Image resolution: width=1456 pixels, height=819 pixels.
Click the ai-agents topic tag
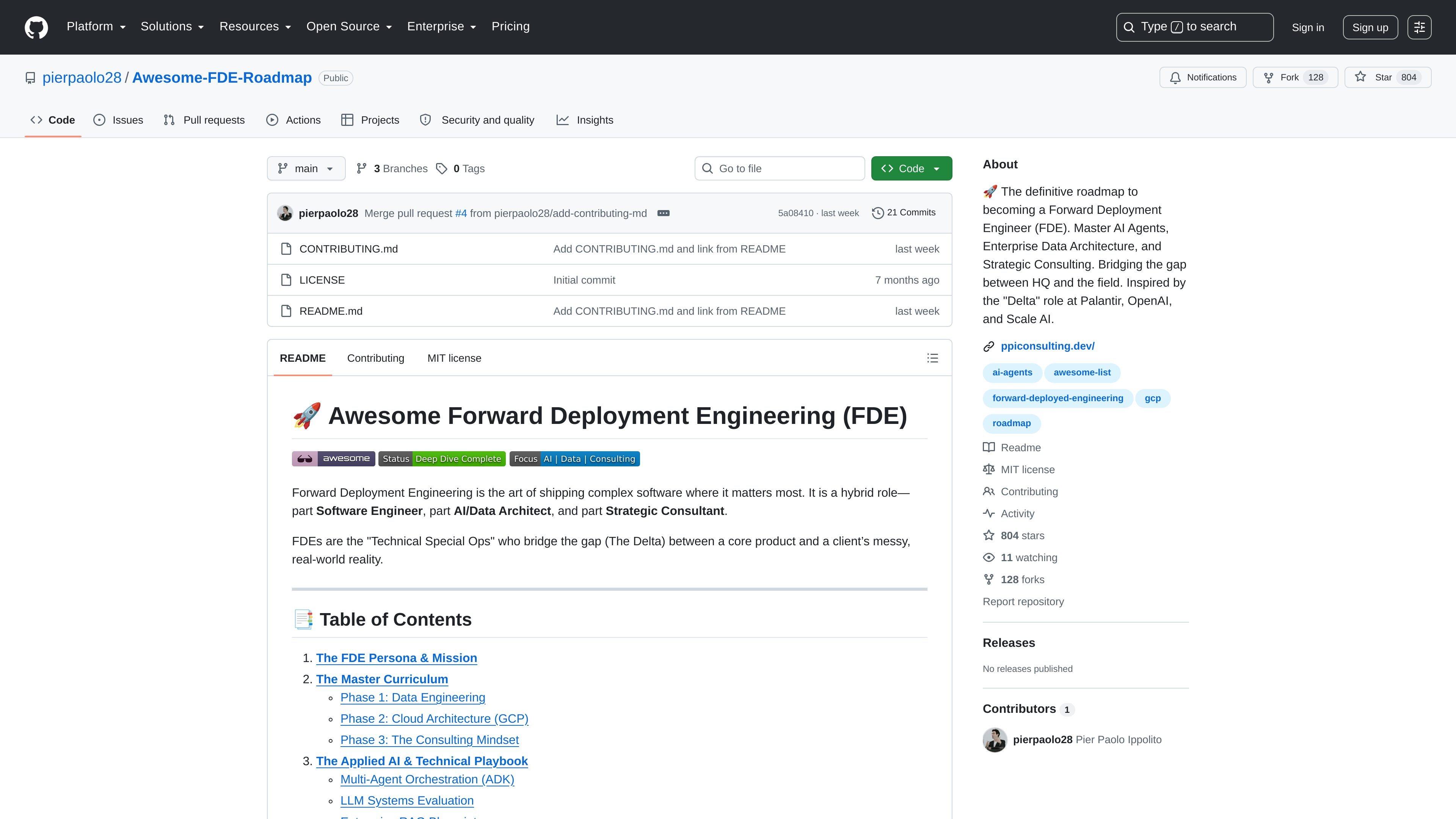tap(1012, 372)
